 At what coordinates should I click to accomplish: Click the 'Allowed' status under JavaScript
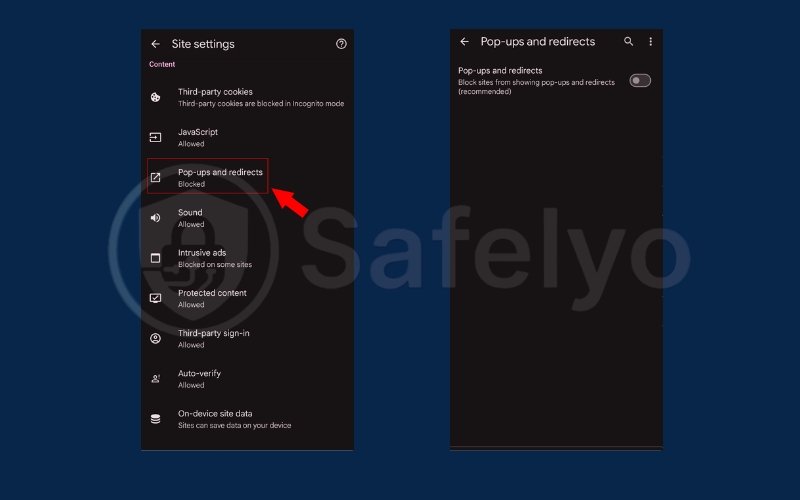(191, 144)
